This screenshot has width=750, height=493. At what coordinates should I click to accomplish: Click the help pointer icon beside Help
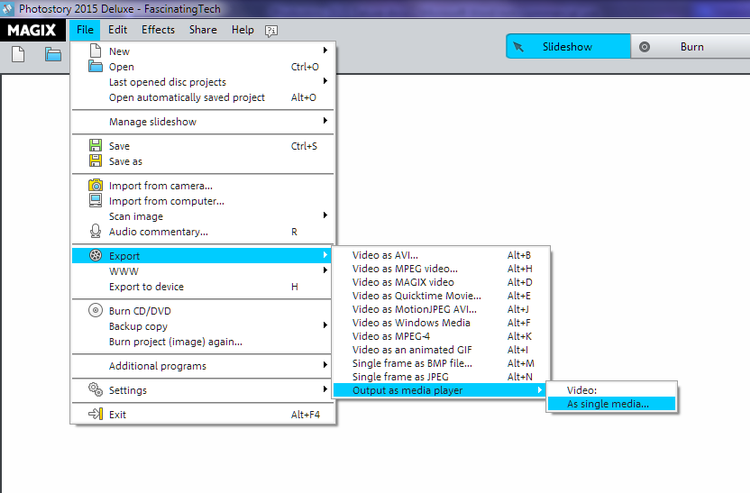coord(271,31)
